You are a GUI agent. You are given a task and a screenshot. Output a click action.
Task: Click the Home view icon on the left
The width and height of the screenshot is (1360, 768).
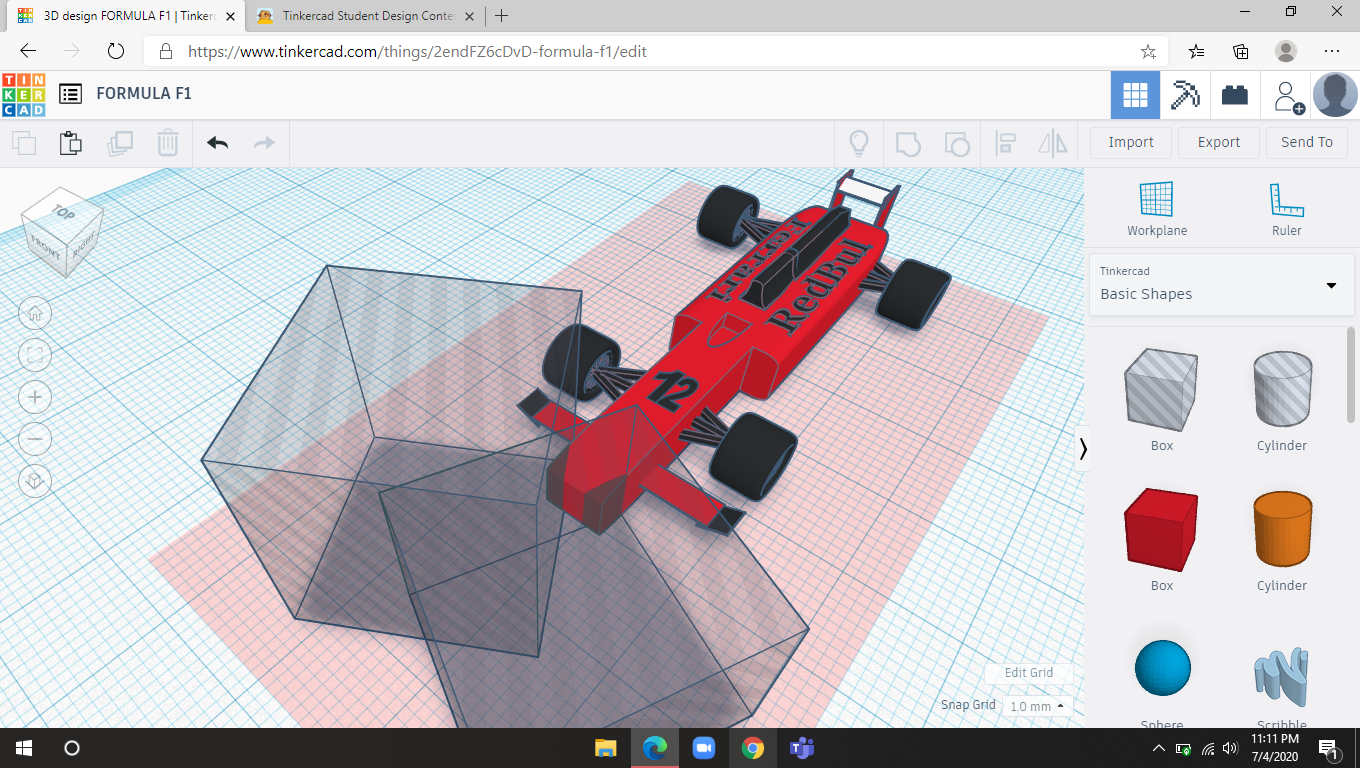click(x=35, y=313)
